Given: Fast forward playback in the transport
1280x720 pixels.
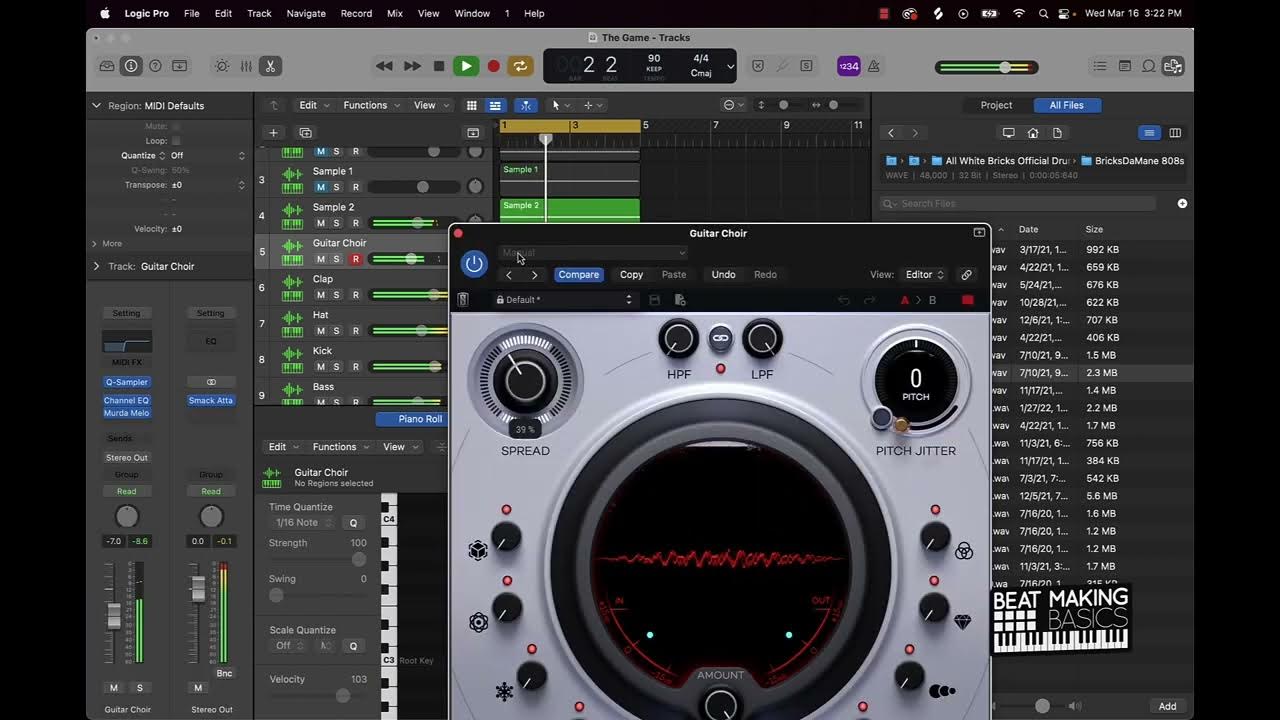Looking at the screenshot, I should click(x=412, y=66).
